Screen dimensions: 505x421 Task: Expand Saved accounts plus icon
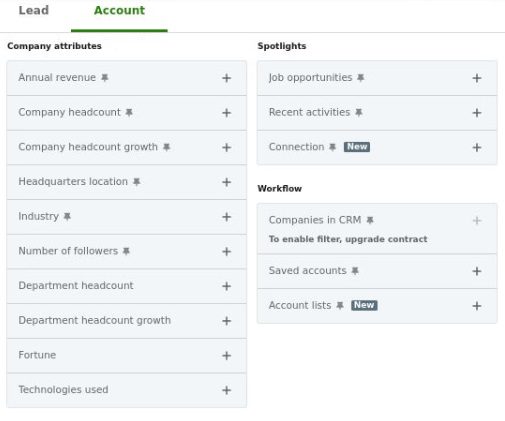477,271
